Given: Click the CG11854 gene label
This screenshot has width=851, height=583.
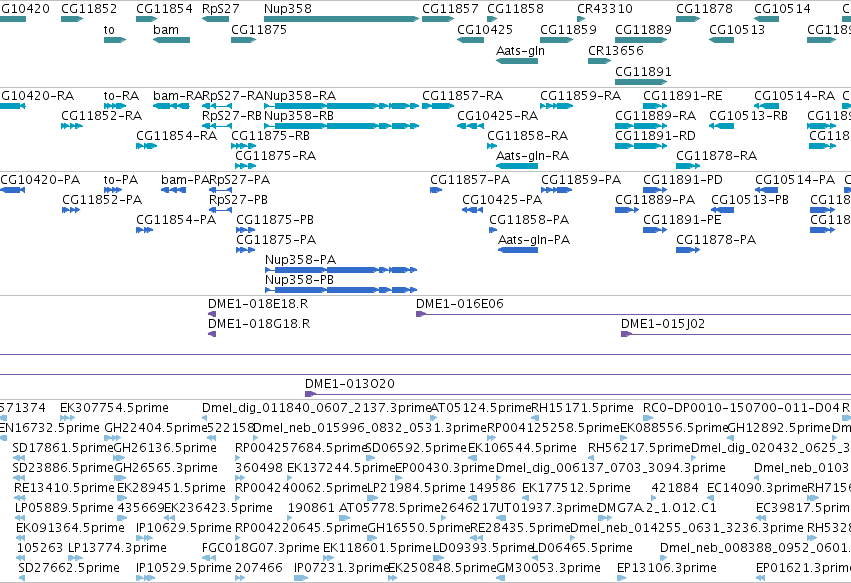Looking at the screenshot, I should click(x=164, y=9).
